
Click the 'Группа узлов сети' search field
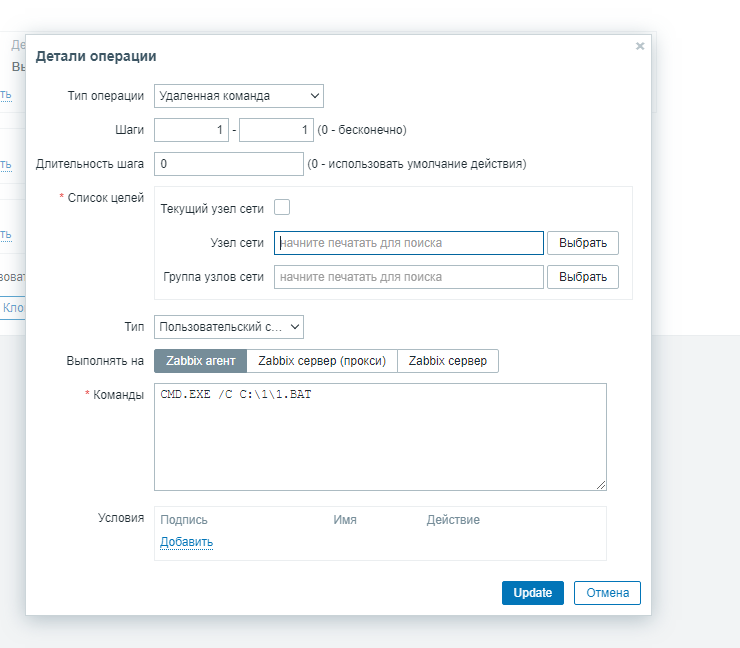pos(408,277)
